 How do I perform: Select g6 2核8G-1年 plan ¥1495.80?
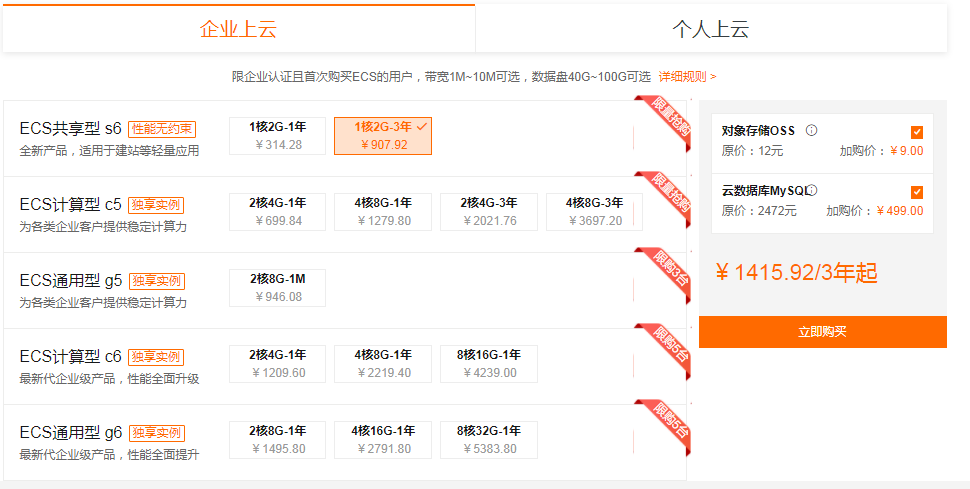click(277, 440)
